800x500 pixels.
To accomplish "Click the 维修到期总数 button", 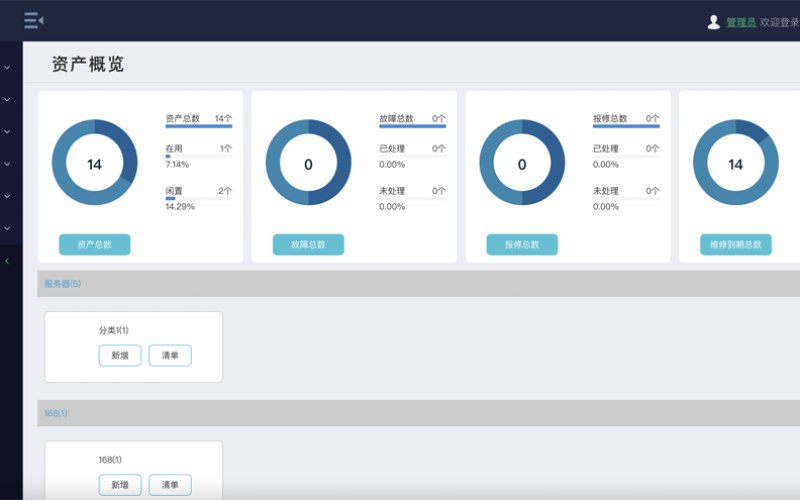I will (736, 244).
